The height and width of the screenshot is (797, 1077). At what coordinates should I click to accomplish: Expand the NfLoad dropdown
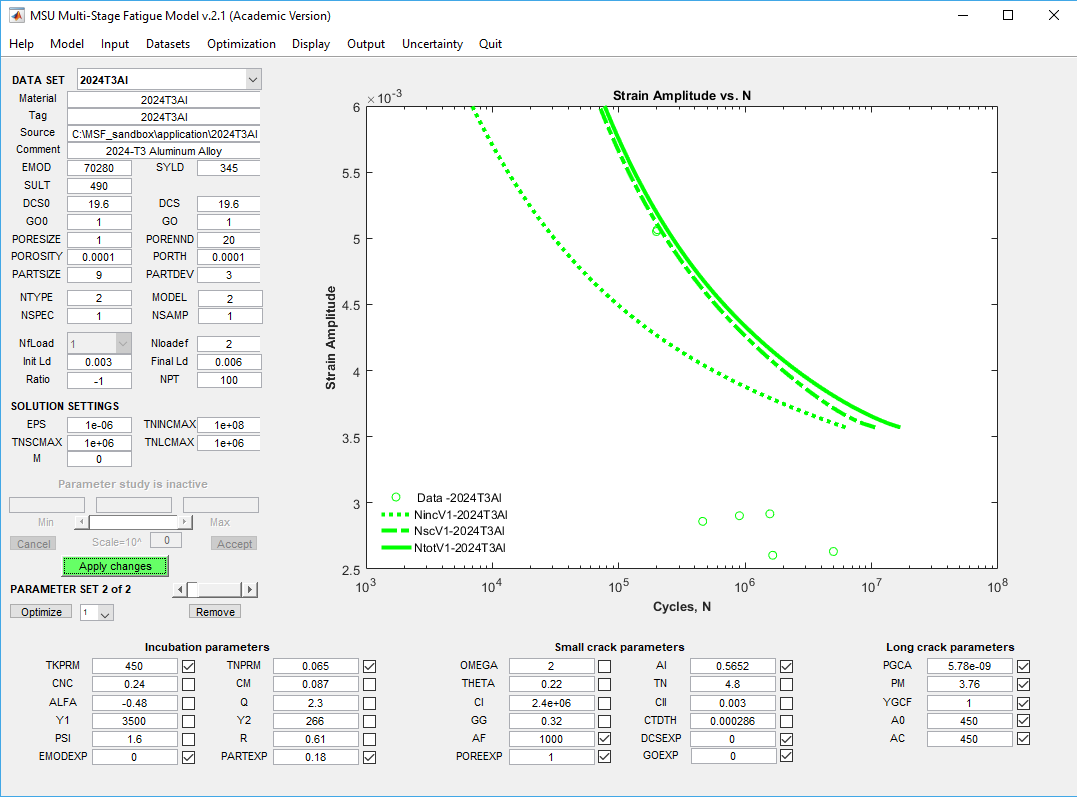tap(123, 343)
